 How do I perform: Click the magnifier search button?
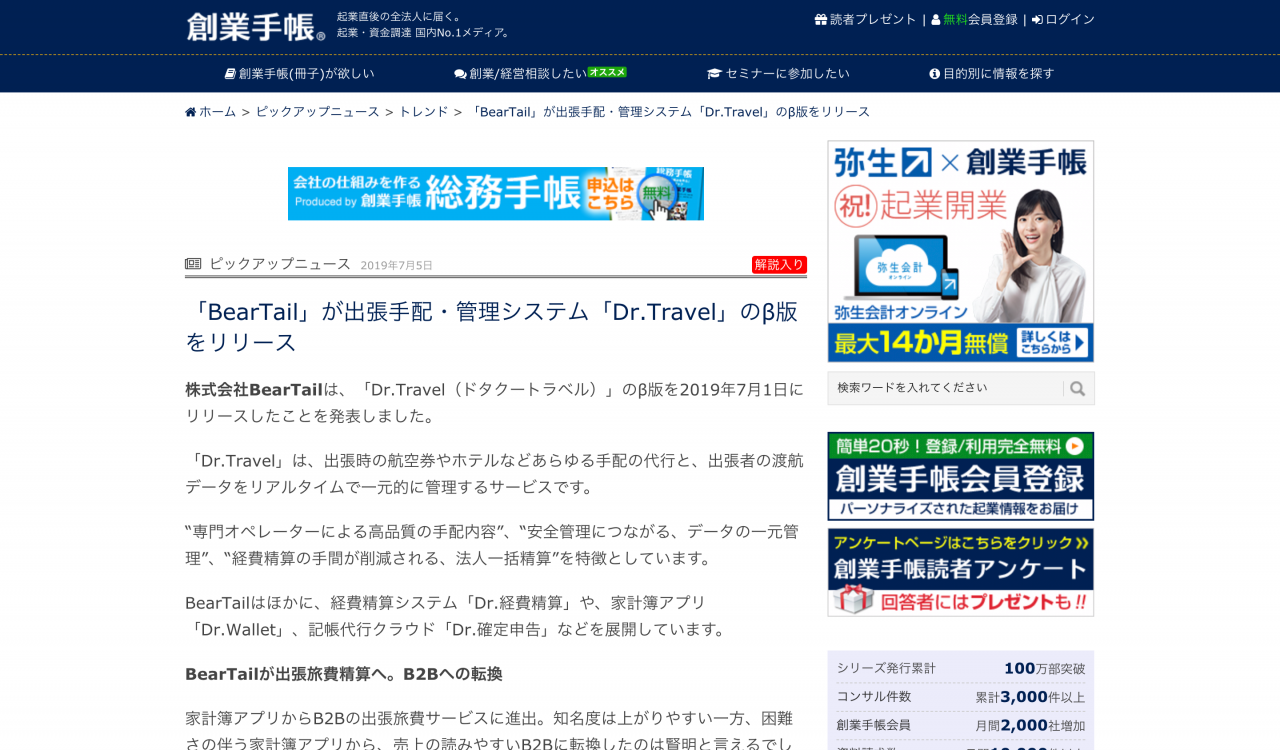tap(1077, 389)
